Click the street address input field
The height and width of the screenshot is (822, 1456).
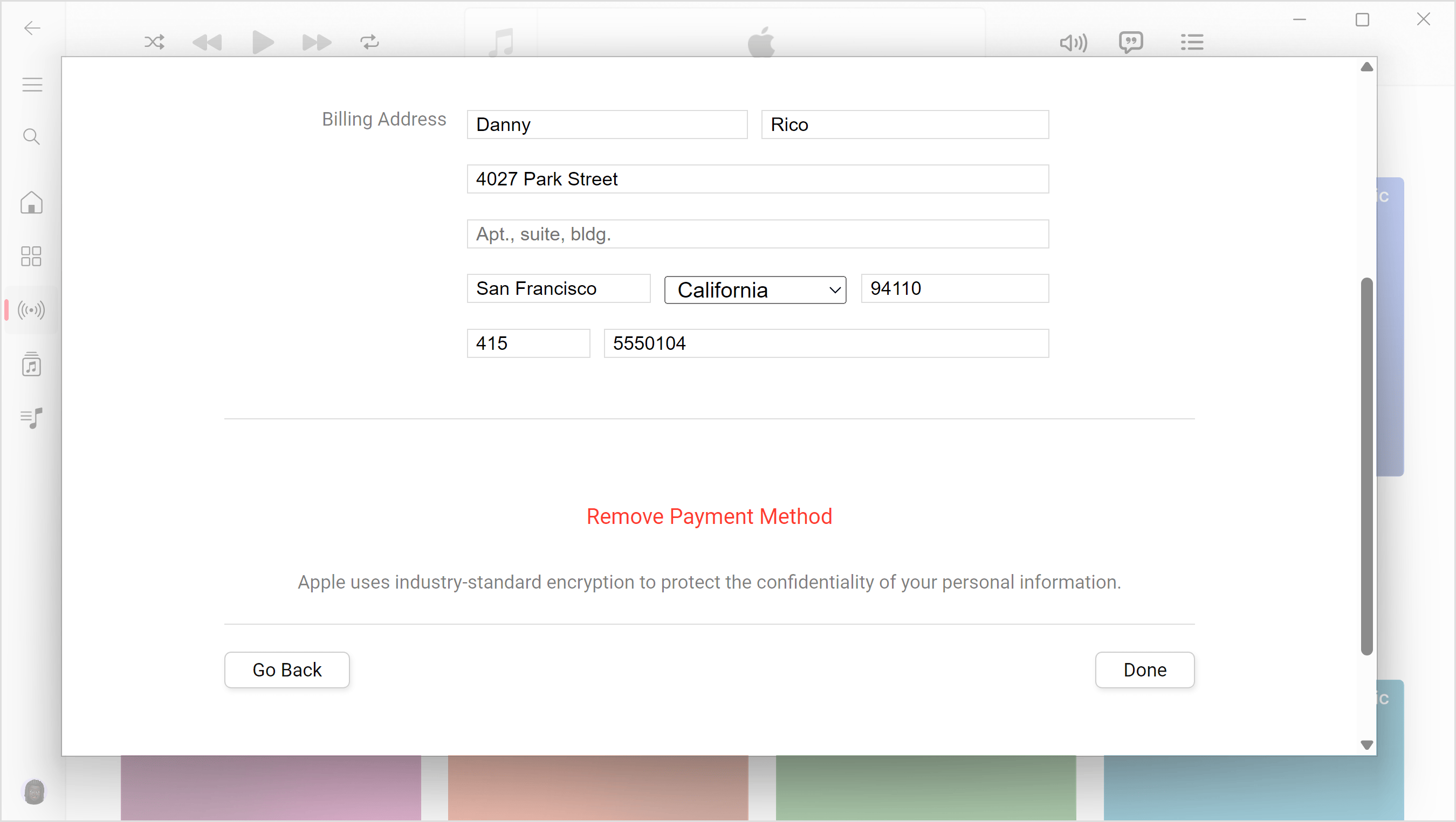point(758,179)
